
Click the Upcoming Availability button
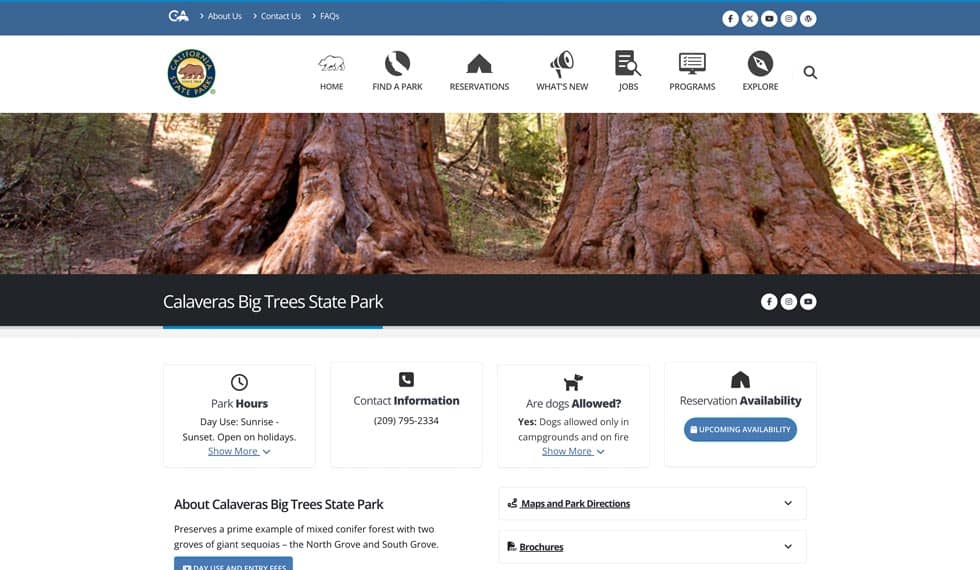740,429
